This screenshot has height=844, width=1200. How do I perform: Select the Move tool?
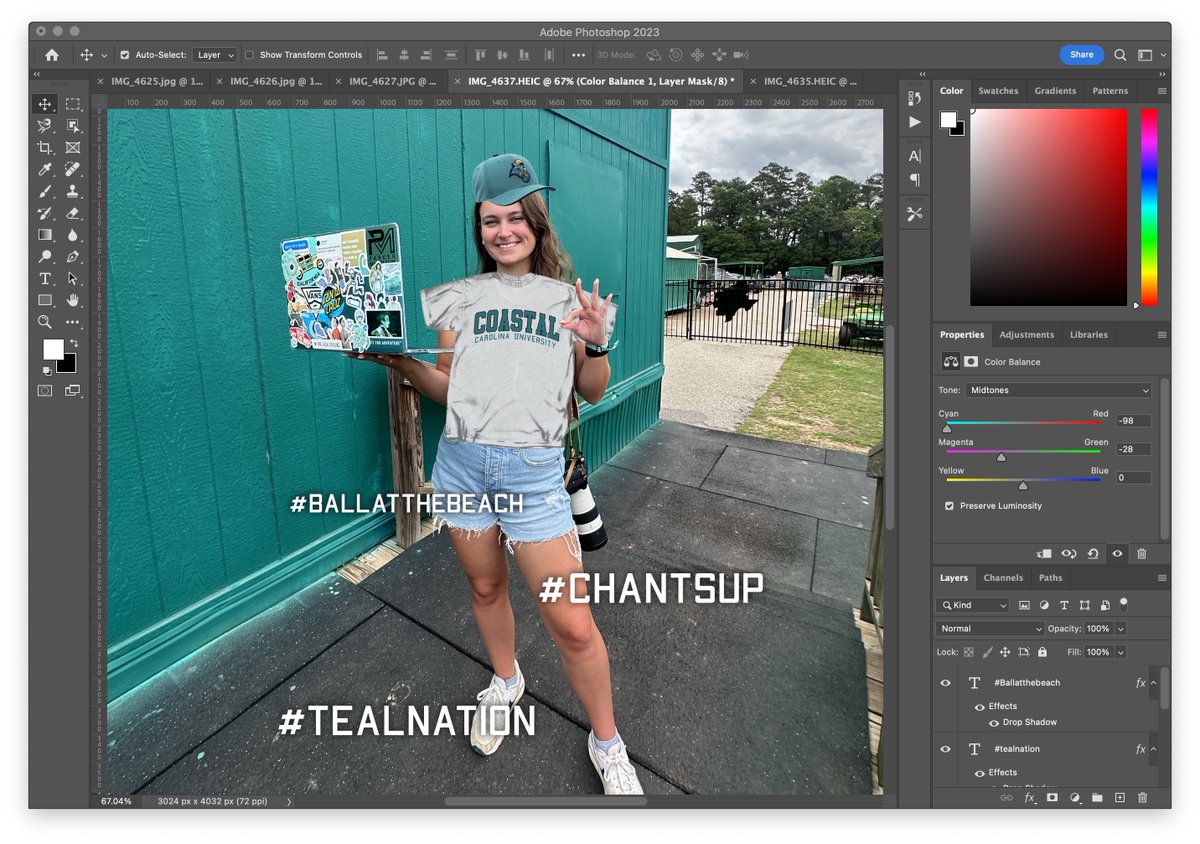point(45,104)
